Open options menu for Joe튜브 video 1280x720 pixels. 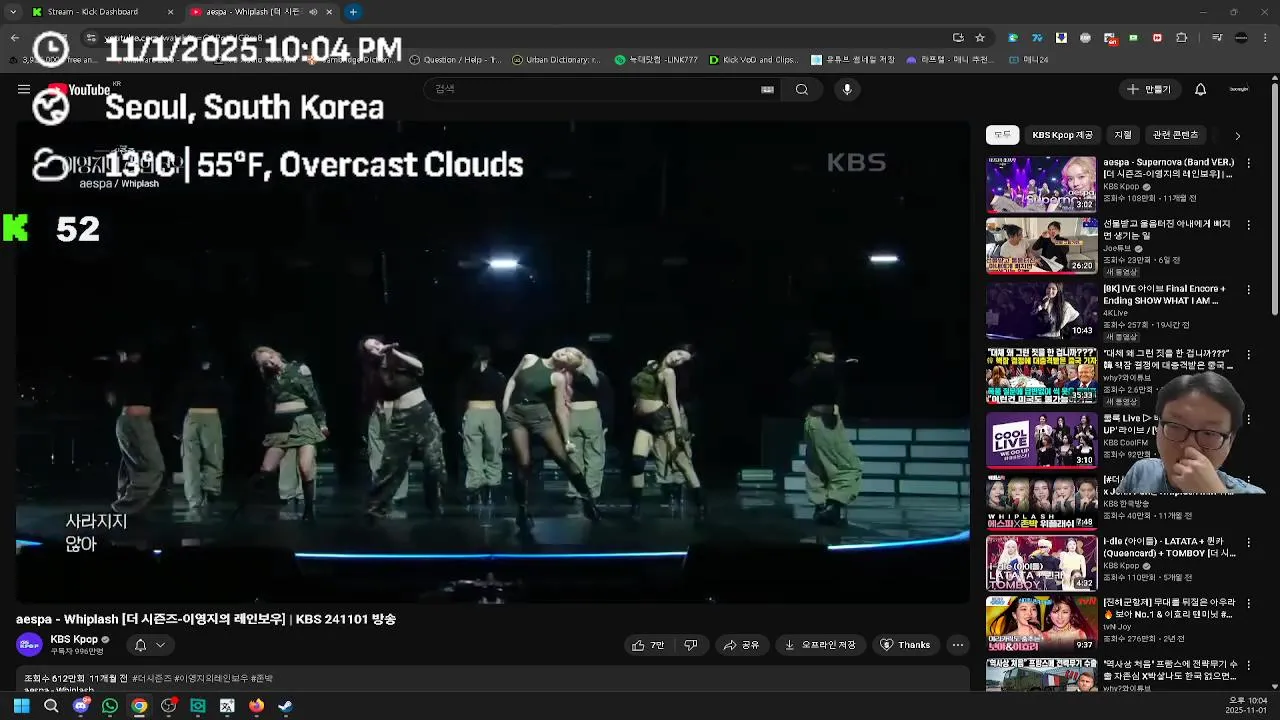point(1248,225)
